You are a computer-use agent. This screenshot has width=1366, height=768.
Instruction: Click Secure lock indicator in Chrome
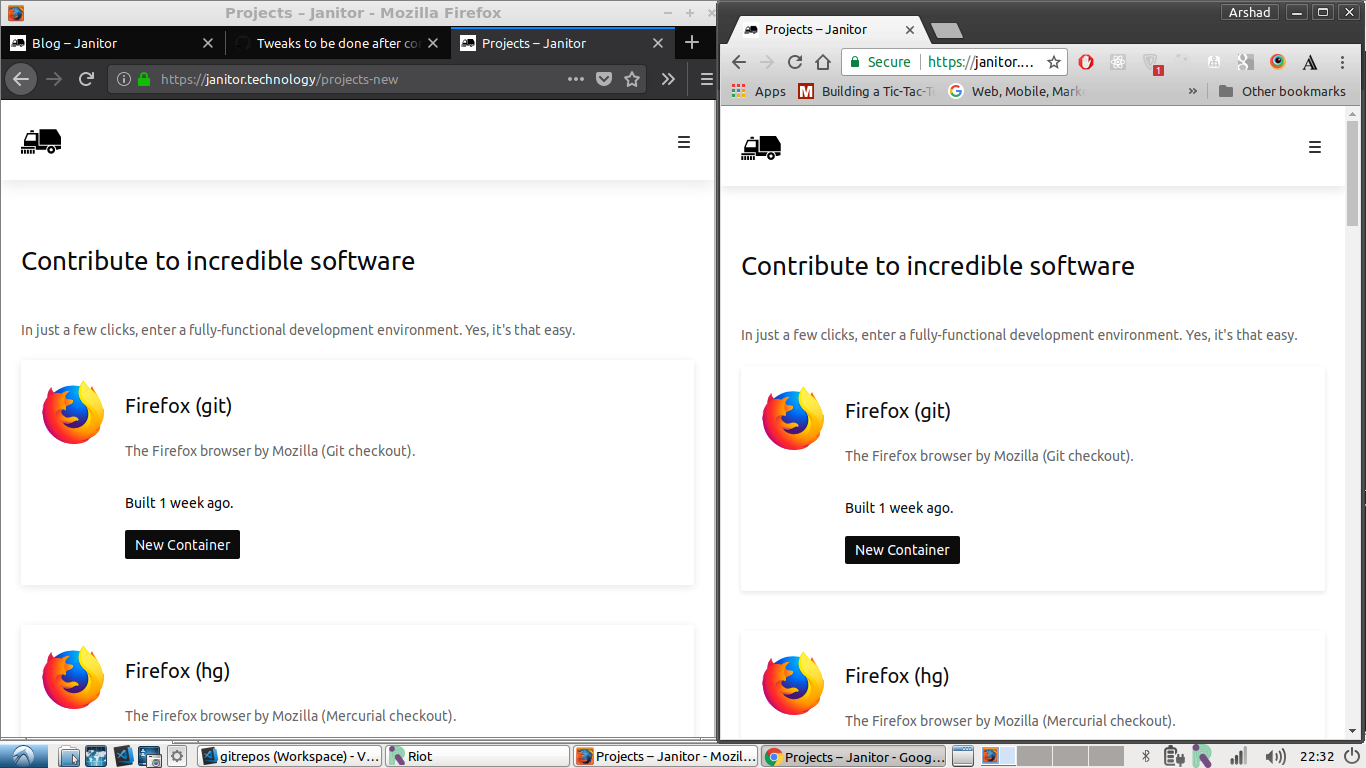tap(880, 62)
